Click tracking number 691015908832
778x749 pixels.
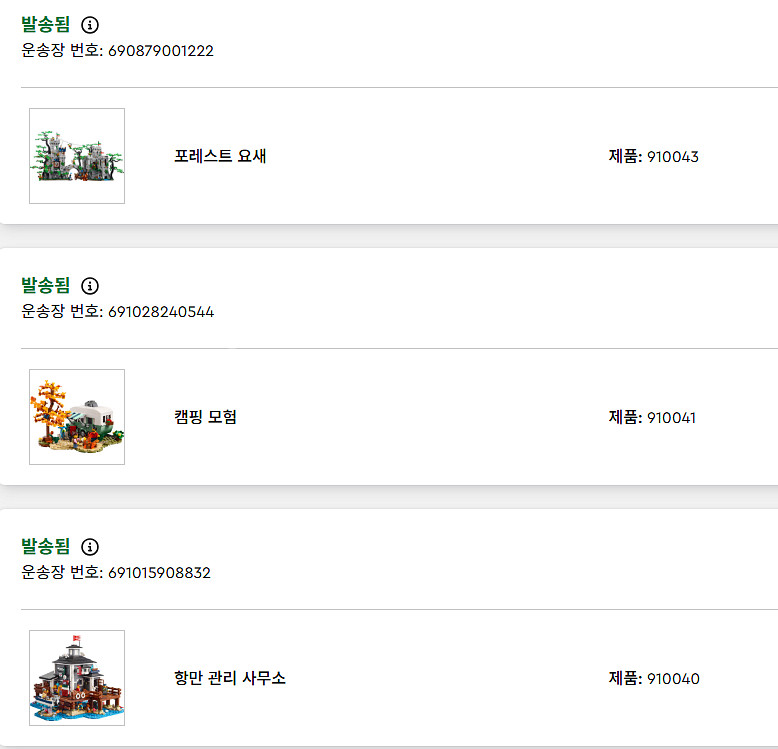tap(159, 573)
